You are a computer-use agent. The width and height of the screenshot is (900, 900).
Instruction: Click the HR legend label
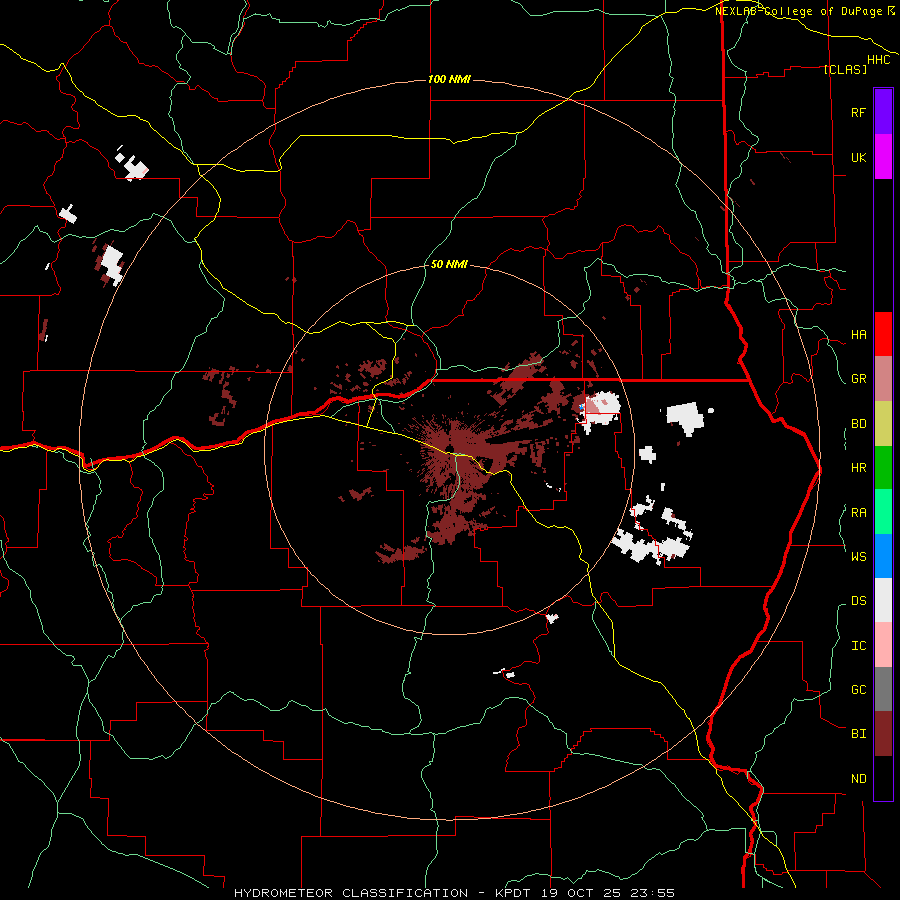858,468
